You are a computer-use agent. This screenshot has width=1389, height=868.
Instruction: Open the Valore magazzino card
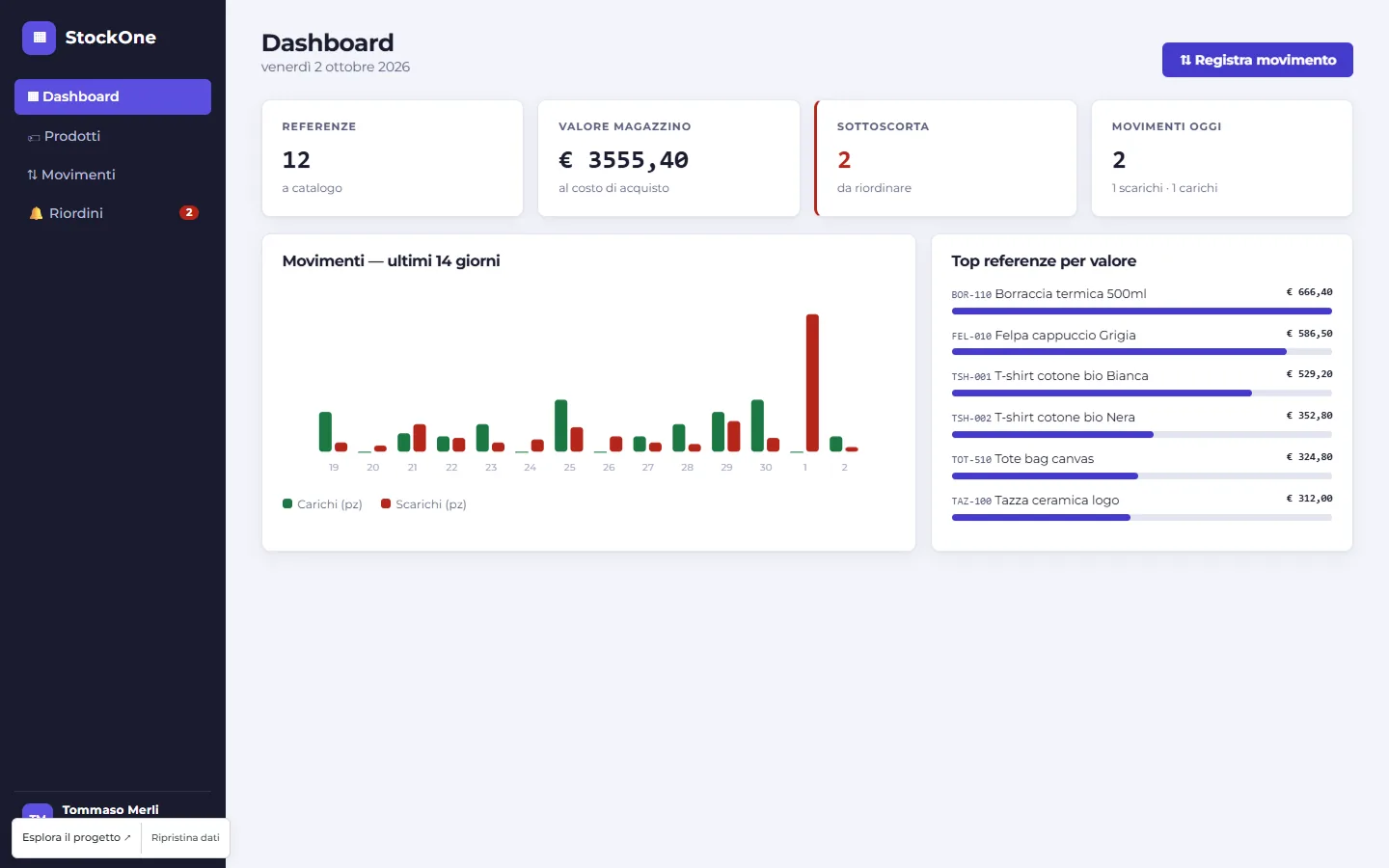click(x=668, y=158)
